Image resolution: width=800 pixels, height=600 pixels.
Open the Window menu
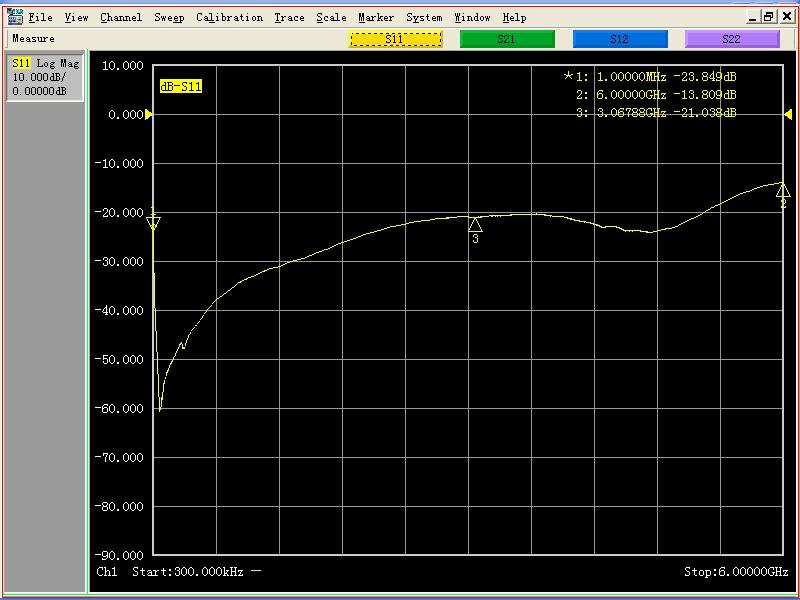click(472, 17)
